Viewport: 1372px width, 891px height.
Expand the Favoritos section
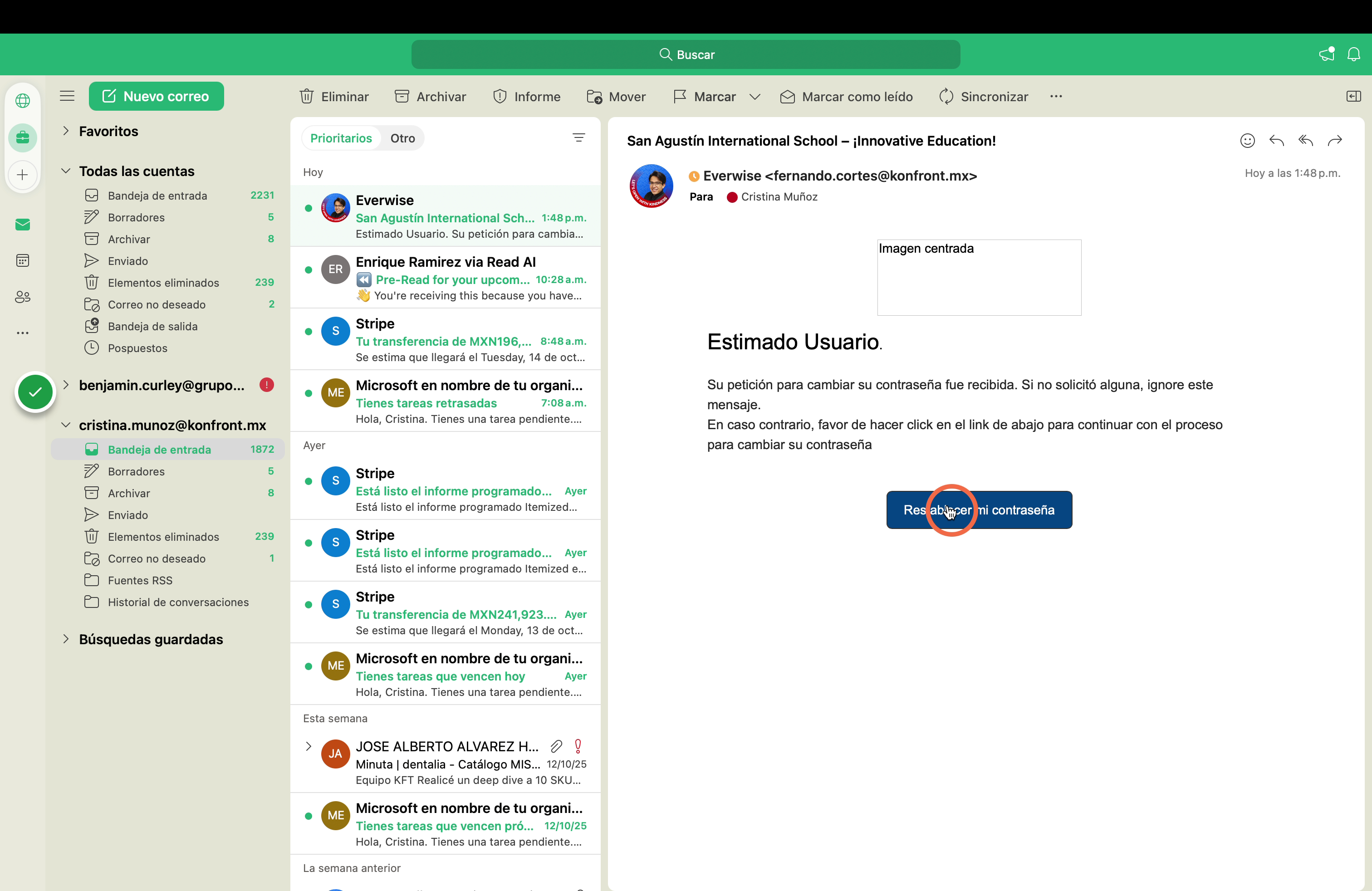(66, 131)
